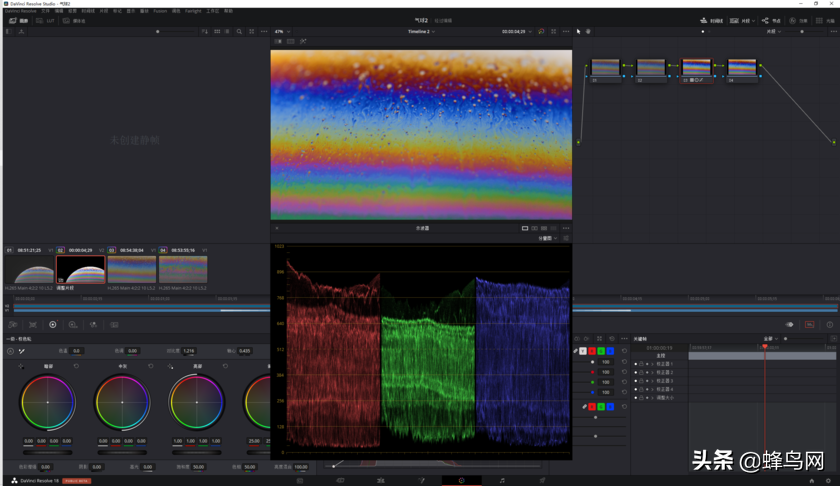Screen dimensions: 840x486
Task: Reset the Lift color wheel
Action: point(76,366)
